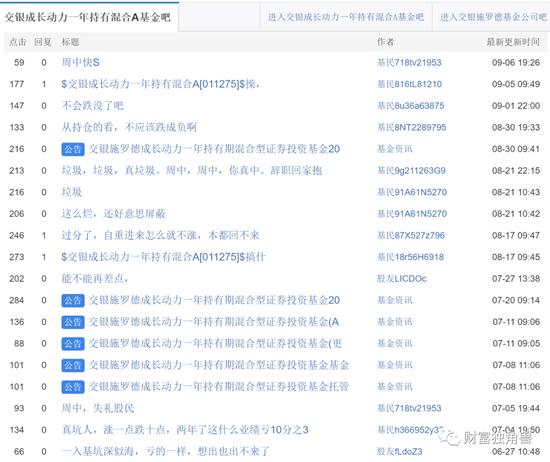Click the click count 246
550x462 pixels.
[17, 235]
